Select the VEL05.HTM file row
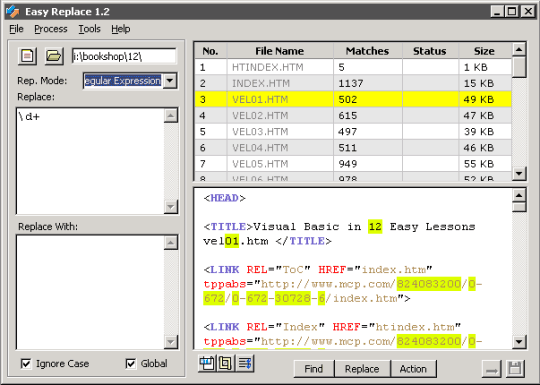The width and height of the screenshot is (540, 385). point(353,164)
